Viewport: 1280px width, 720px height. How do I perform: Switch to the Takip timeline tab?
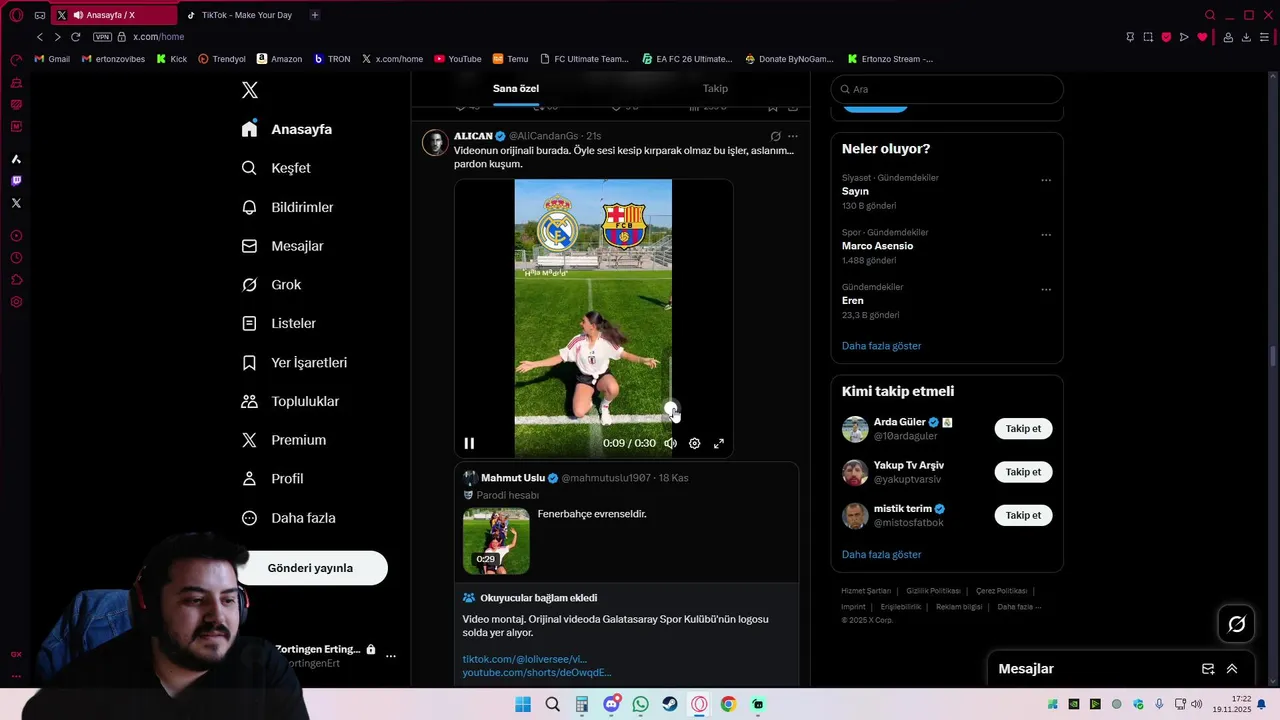pos(715,89)
